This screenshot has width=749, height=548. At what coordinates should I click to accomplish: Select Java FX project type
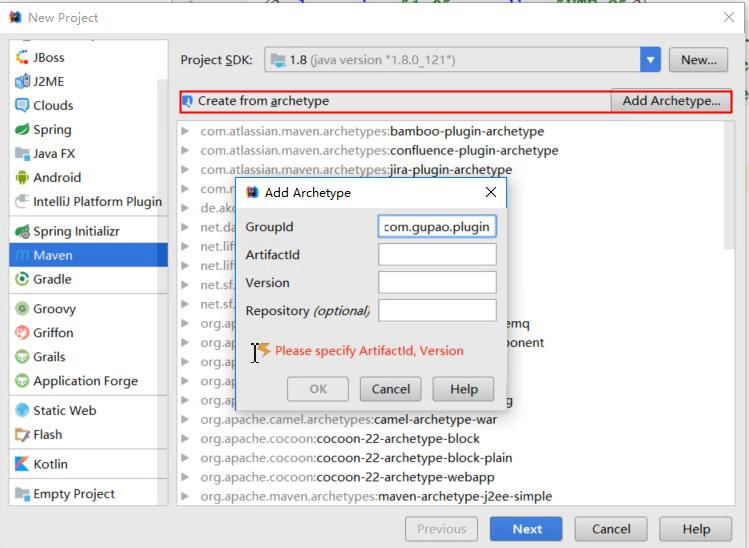click(88, 153)
